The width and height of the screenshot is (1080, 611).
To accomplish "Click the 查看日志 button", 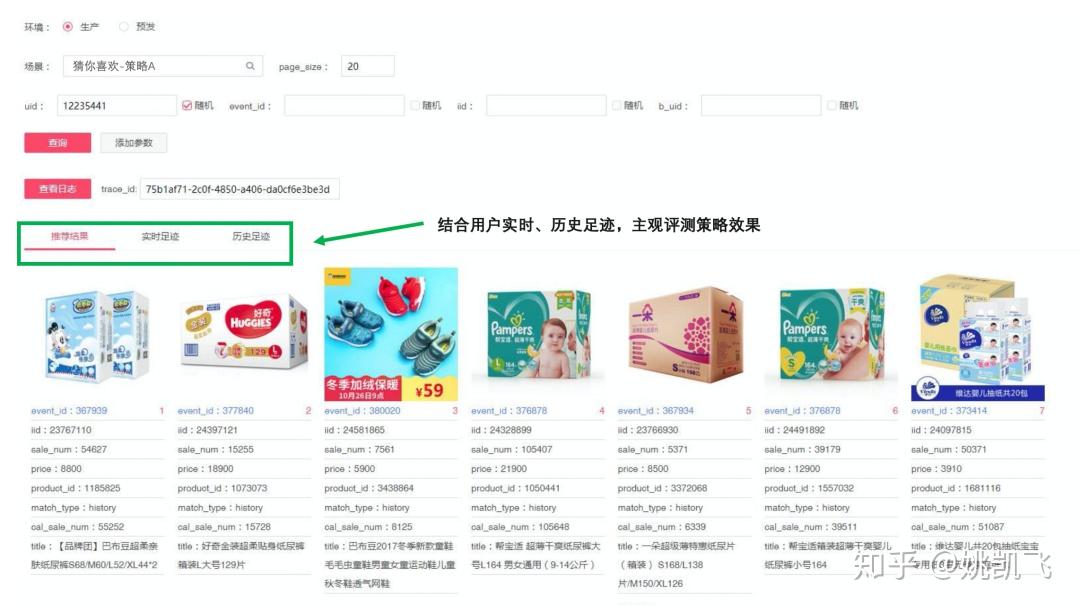I will [58, 189].
